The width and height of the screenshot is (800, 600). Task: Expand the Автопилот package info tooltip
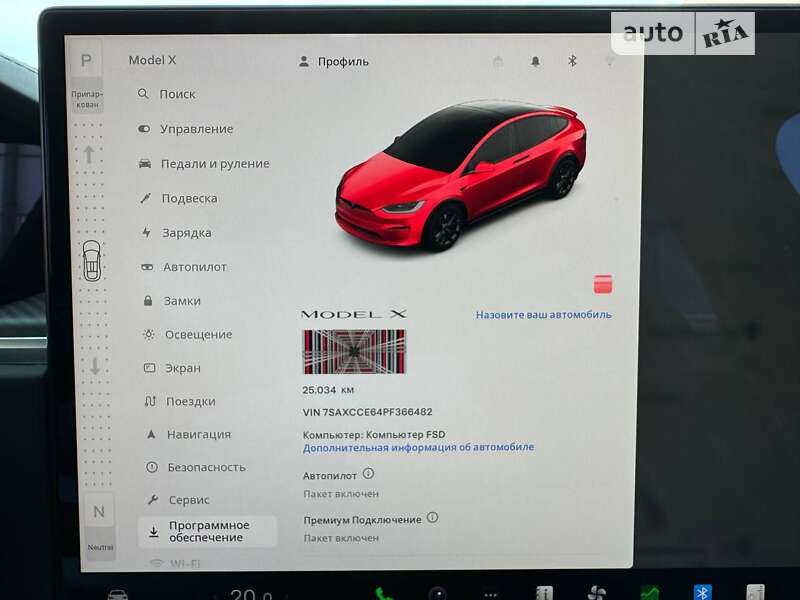tap(367, 475)
